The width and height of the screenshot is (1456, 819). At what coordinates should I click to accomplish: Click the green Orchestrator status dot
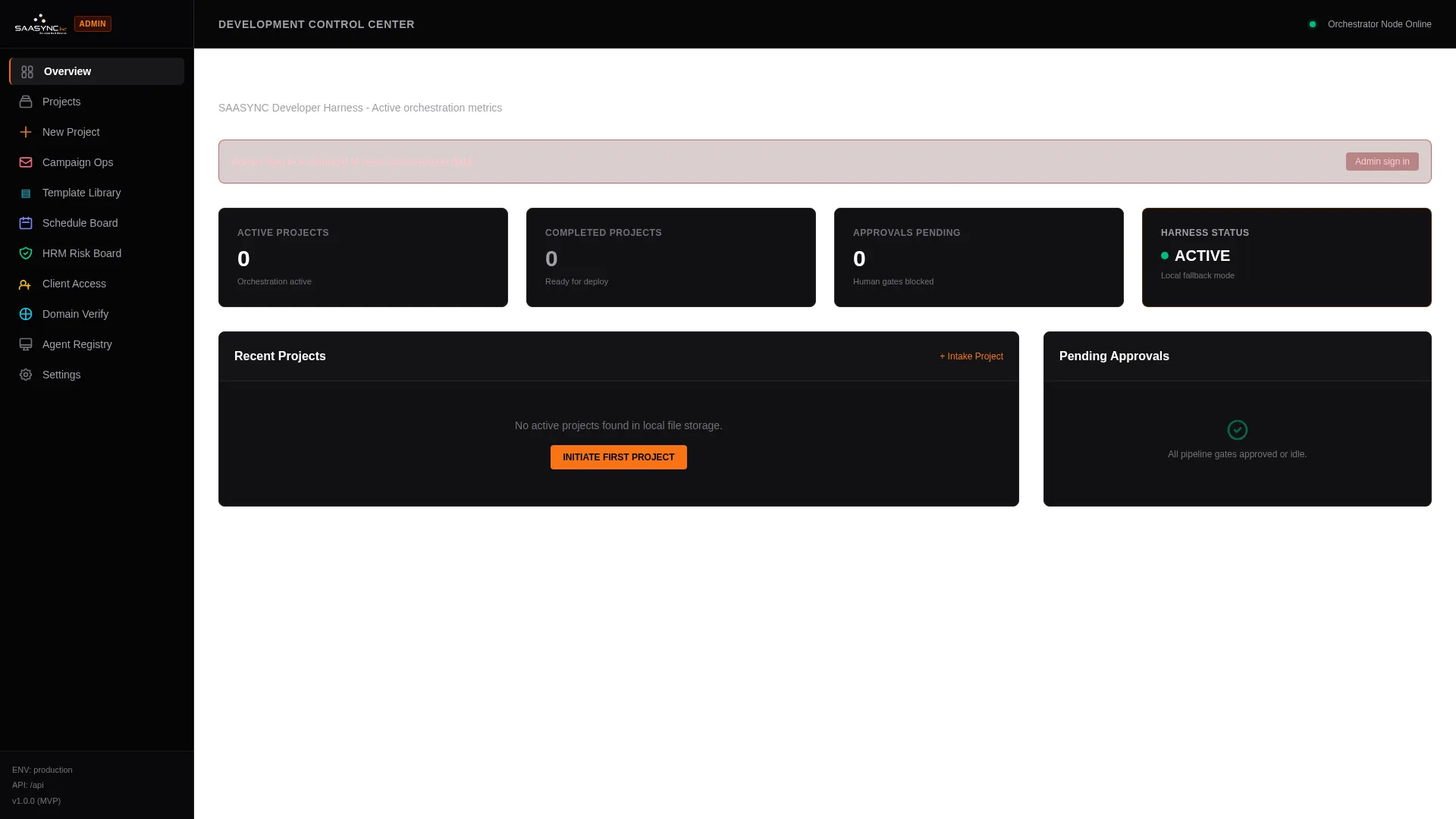(1313, 24)
